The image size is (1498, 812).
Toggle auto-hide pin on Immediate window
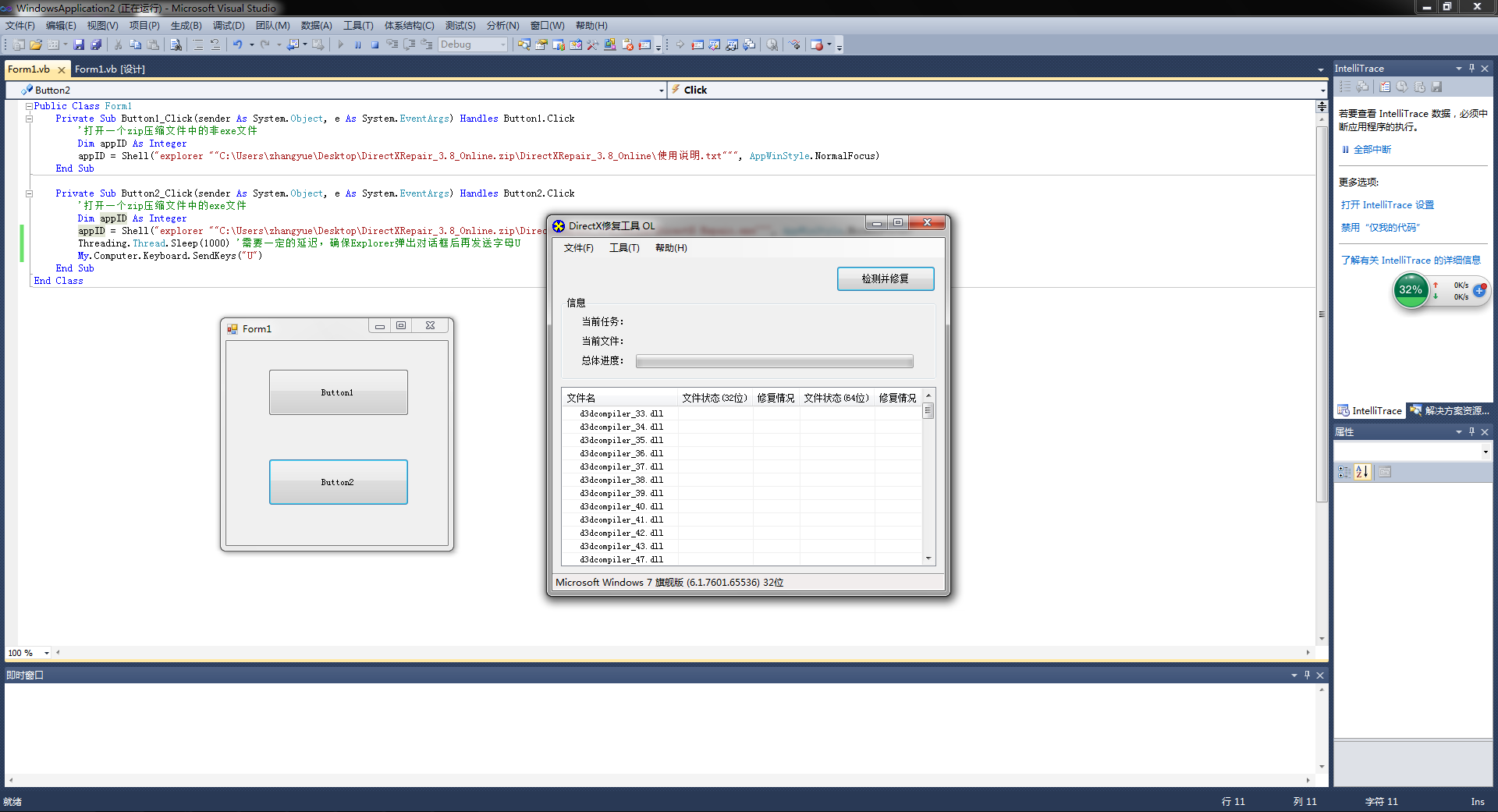(1308, 675)
